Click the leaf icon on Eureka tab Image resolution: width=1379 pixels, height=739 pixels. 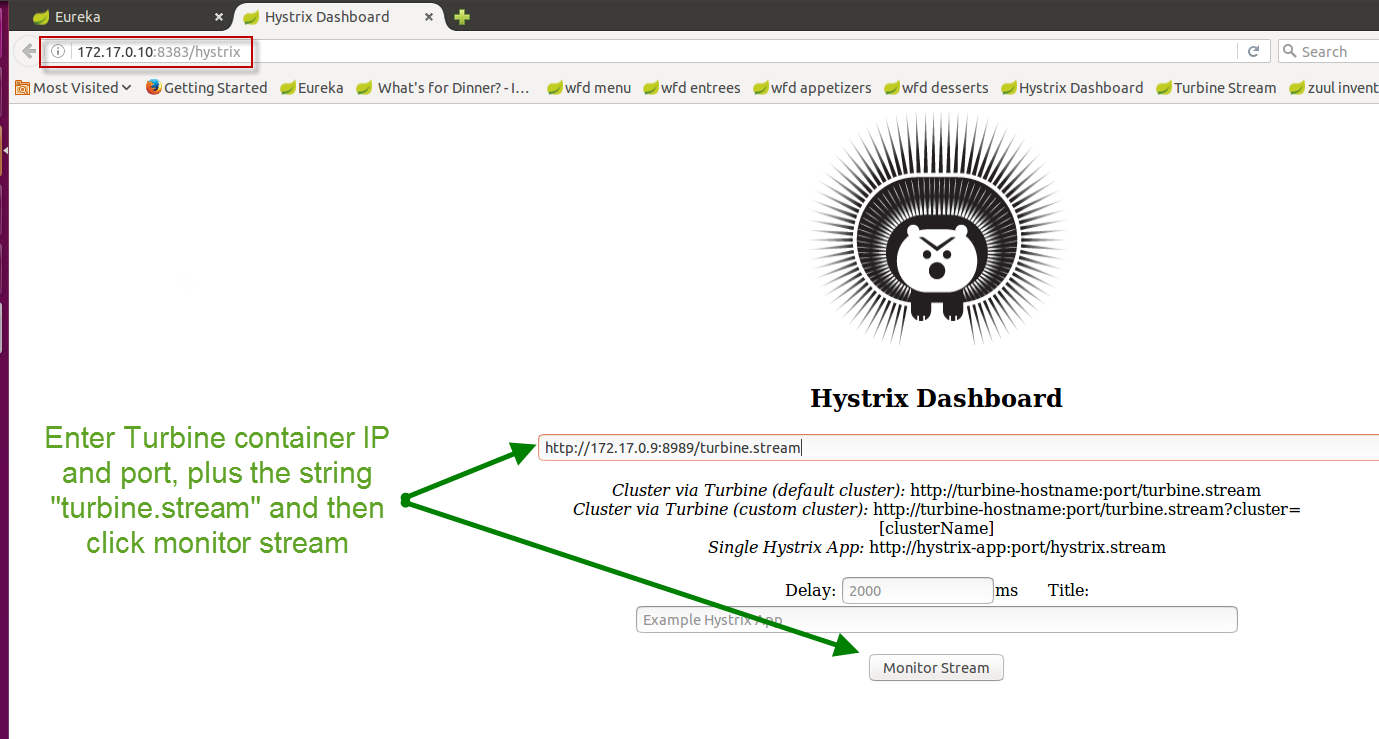point(41,17)
